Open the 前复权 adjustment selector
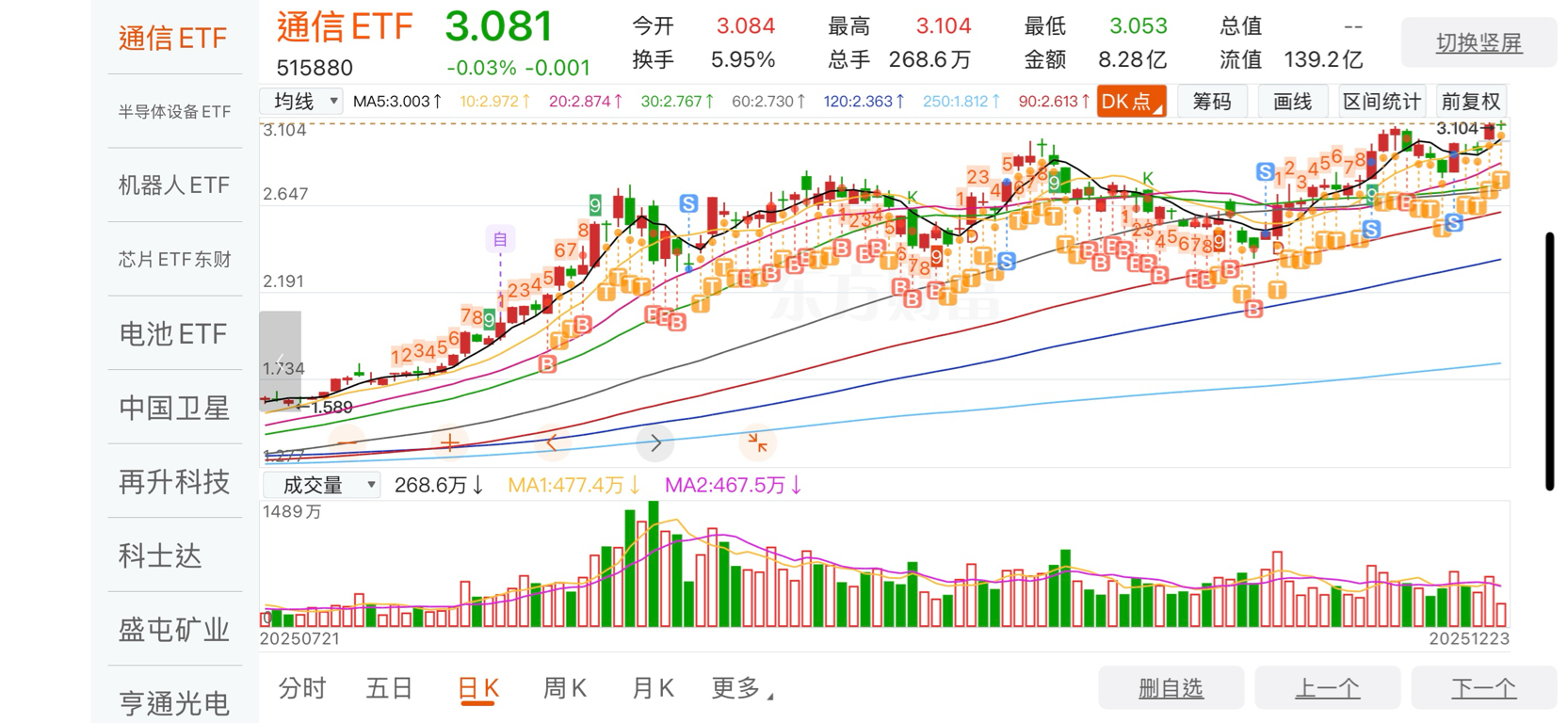The image size is (1568, 723). point(1470,102)
